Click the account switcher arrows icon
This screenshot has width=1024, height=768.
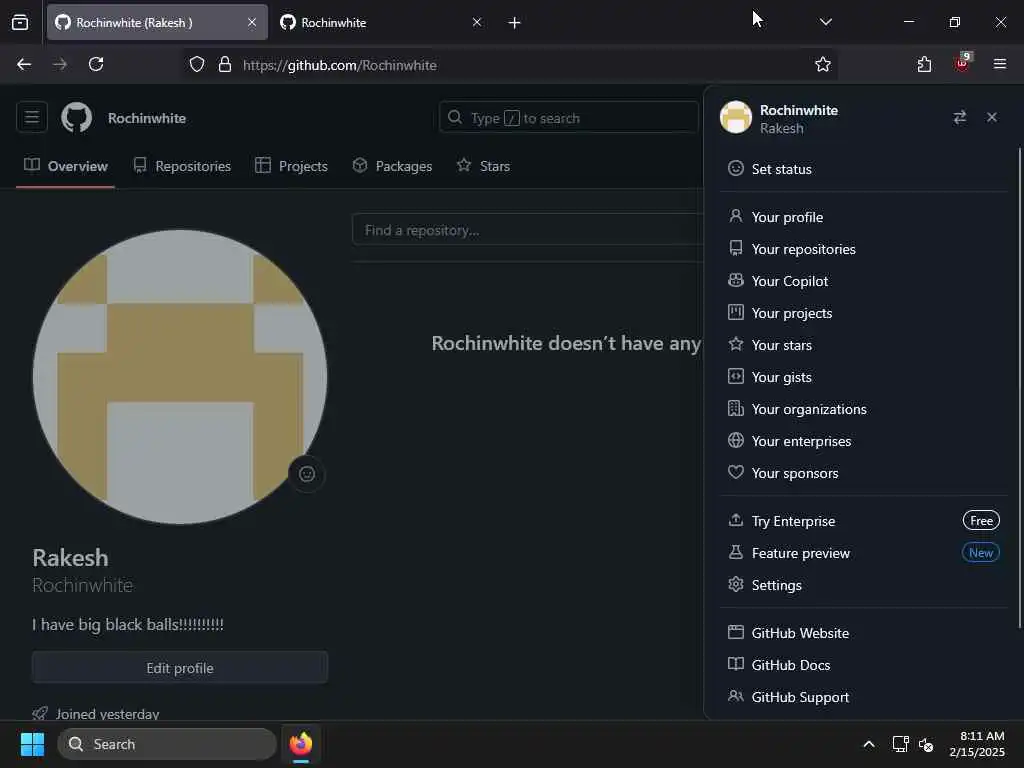click(x=959, y=118)
